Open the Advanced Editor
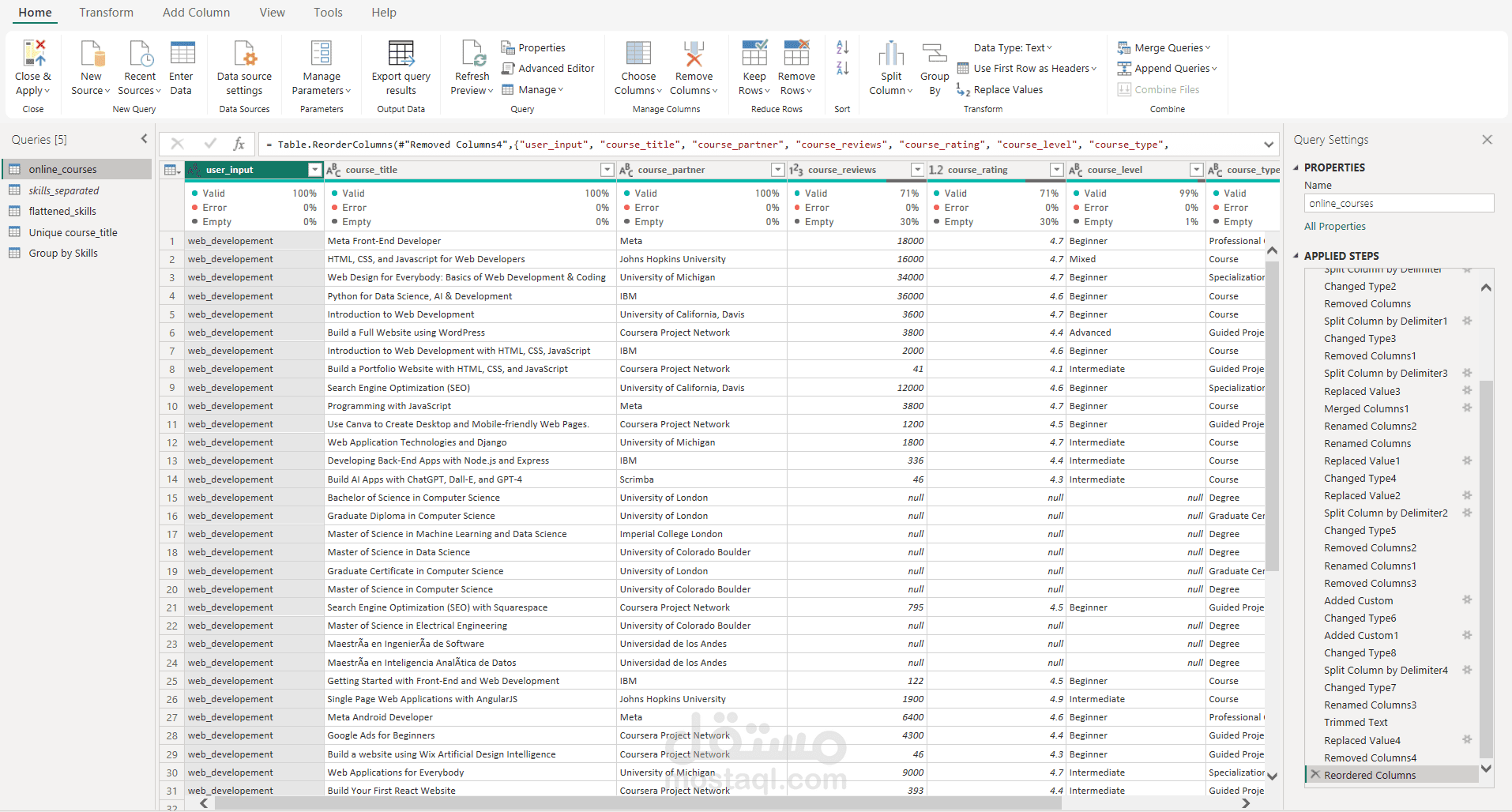 [547, 69]
